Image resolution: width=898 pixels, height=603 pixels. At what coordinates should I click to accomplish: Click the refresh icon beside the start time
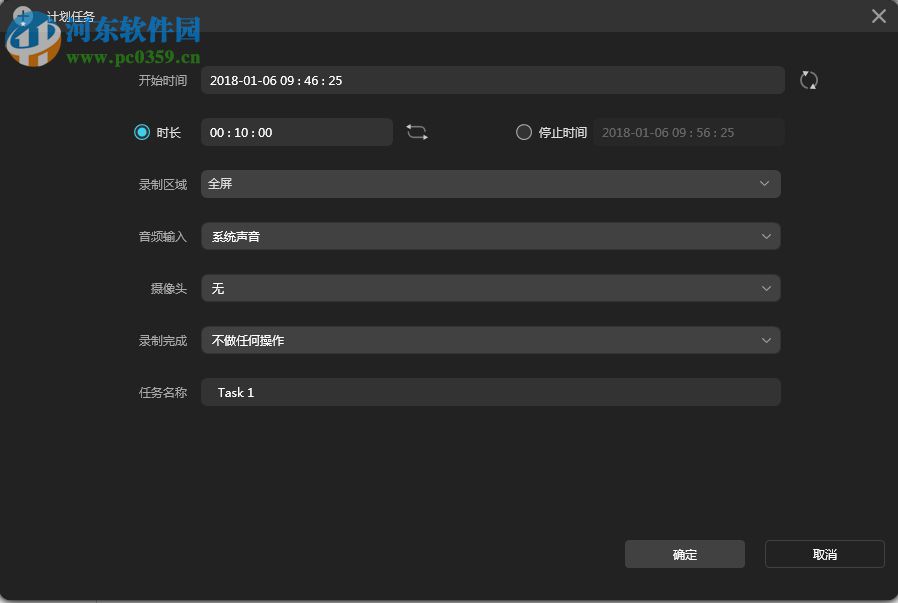[x=808, y=80]
